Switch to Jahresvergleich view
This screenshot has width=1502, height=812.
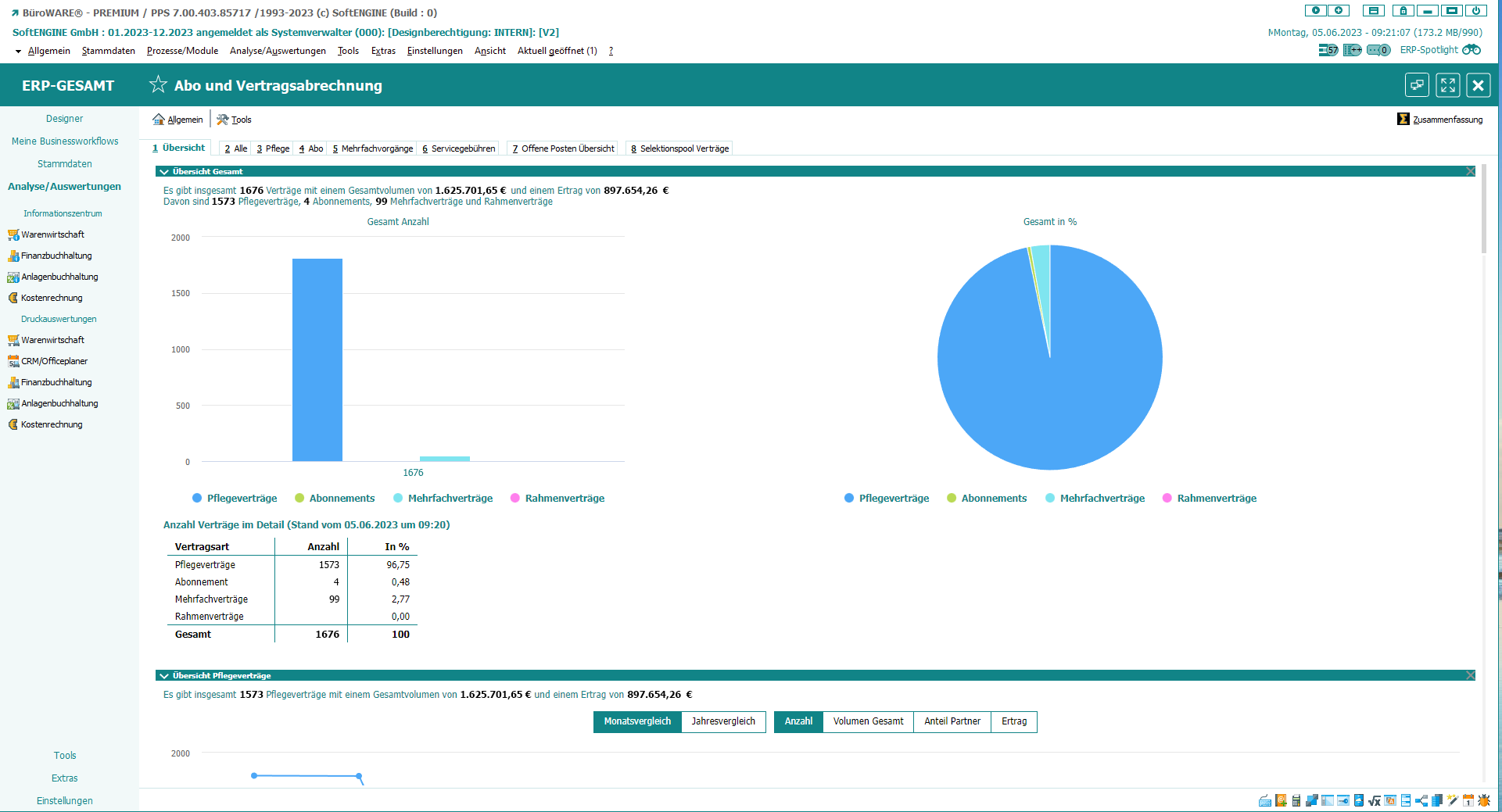[723, 721]
